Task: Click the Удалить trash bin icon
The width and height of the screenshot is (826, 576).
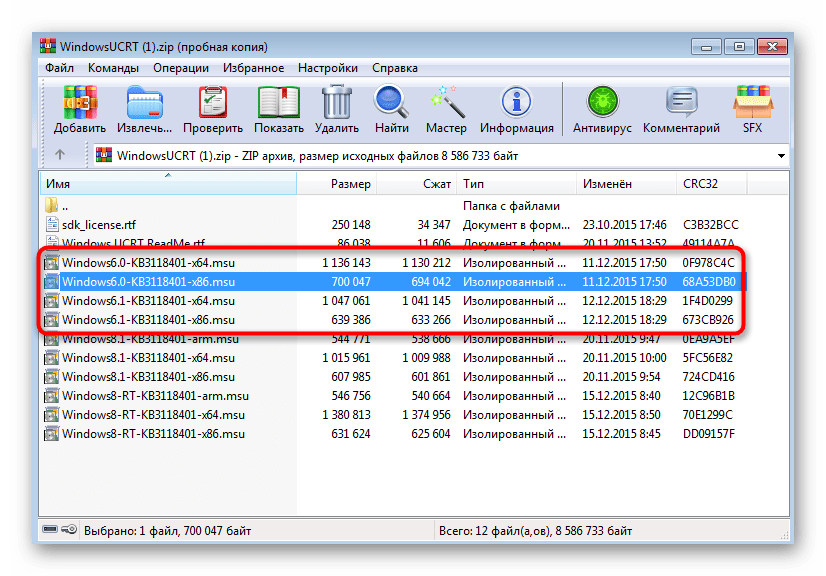Action: [337, 102]
